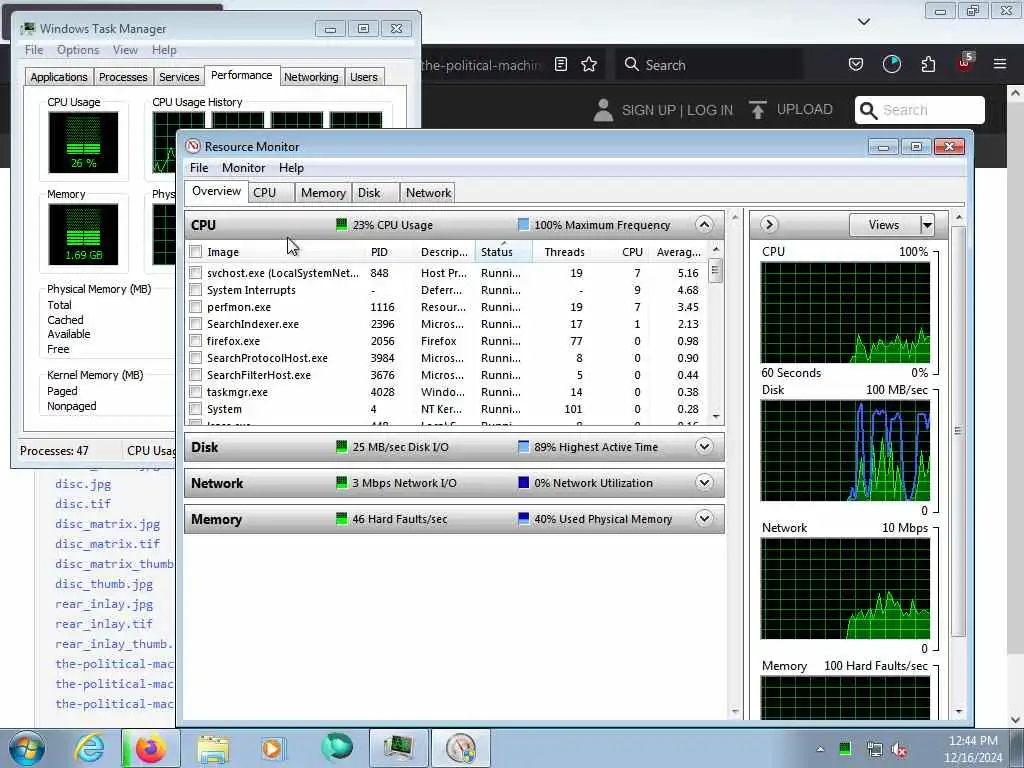
Task: Click network tray icon
Action: click(874, 750)
